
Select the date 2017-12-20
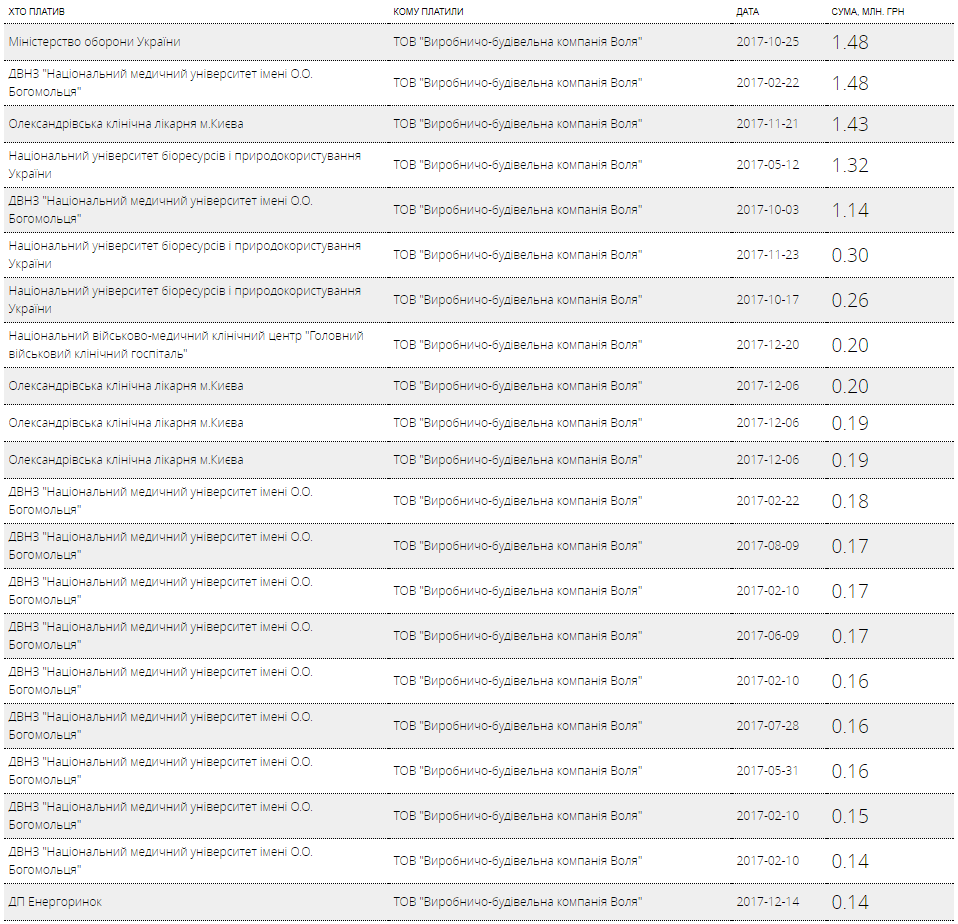coord(767,345)
